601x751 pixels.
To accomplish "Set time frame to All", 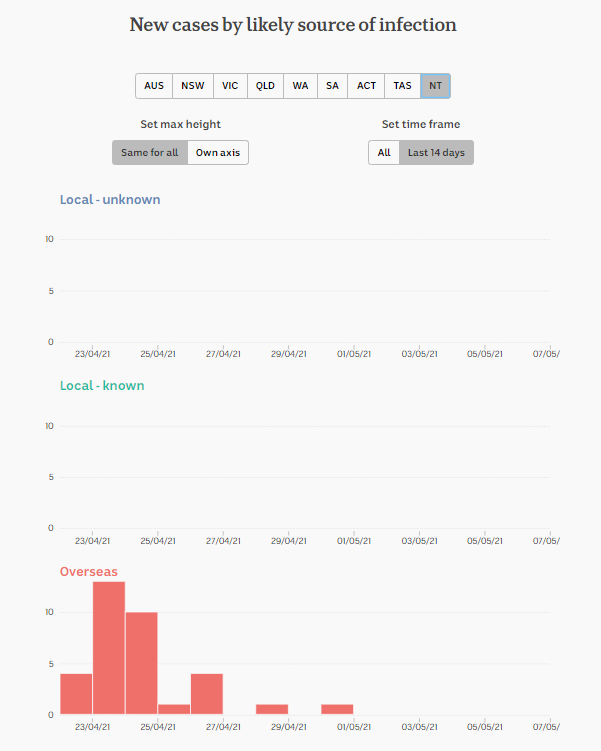I will point(384,152).
